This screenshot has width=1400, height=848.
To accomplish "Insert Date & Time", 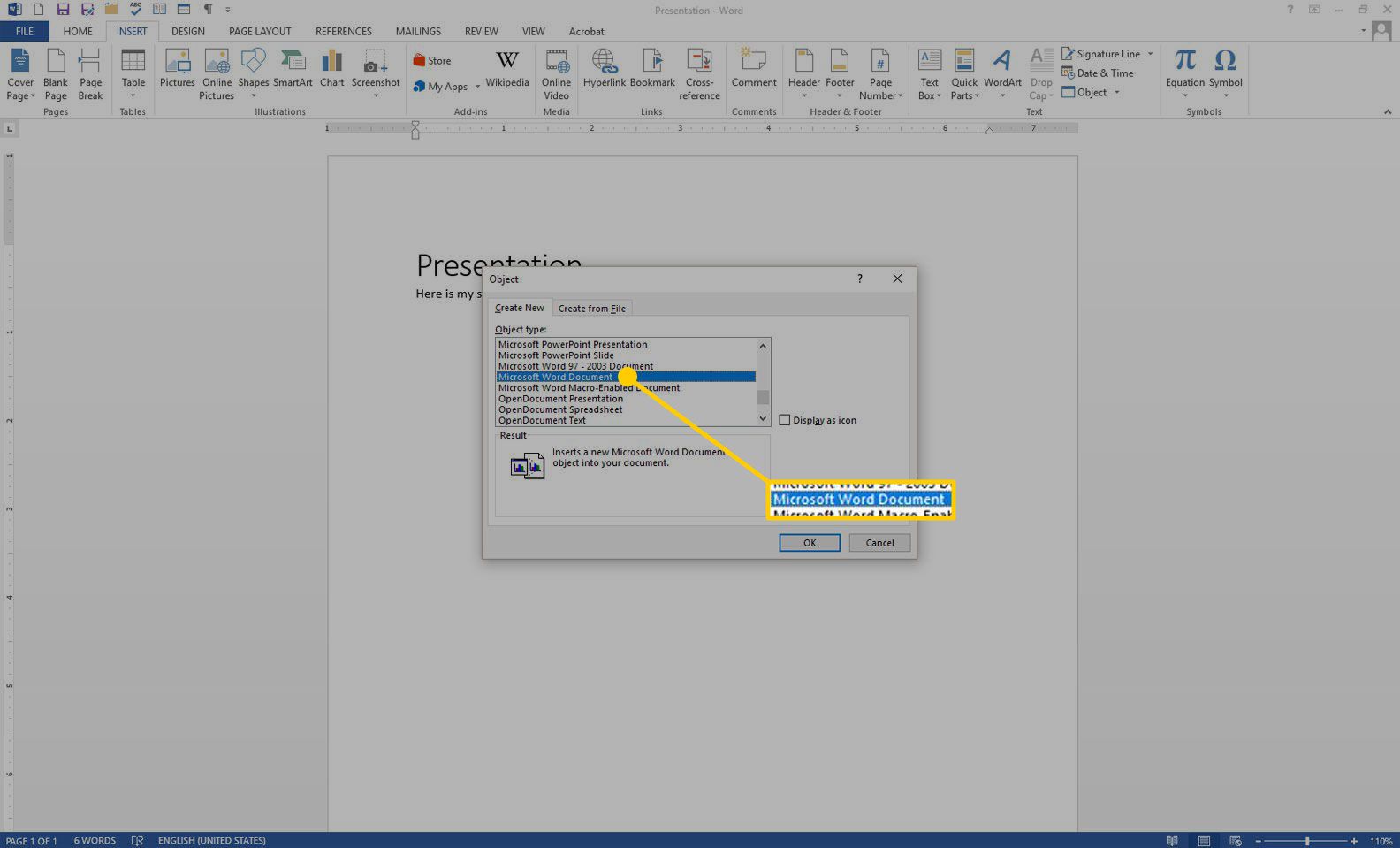I will click(x=1098, y=73).
